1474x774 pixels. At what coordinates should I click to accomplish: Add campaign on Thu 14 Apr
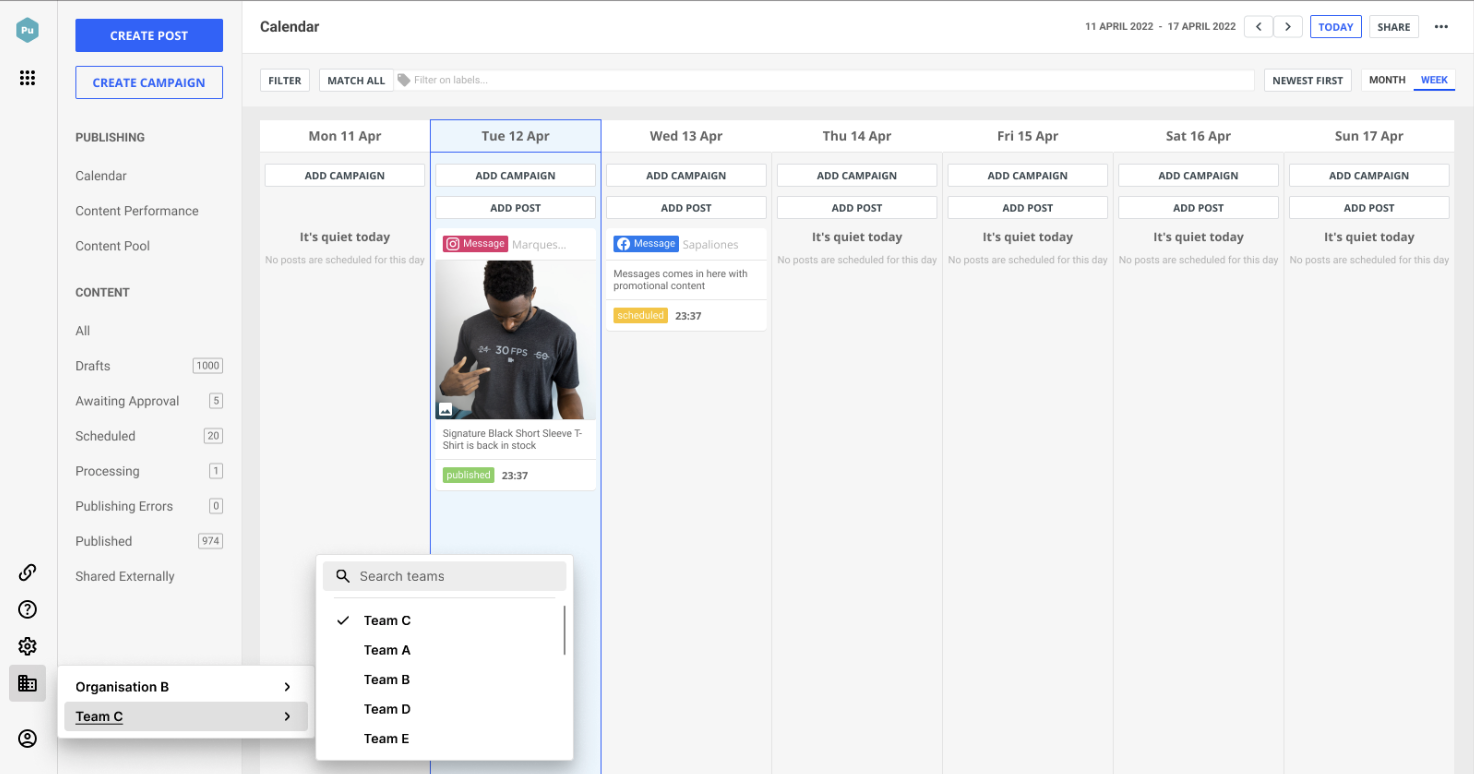(857, 175)
